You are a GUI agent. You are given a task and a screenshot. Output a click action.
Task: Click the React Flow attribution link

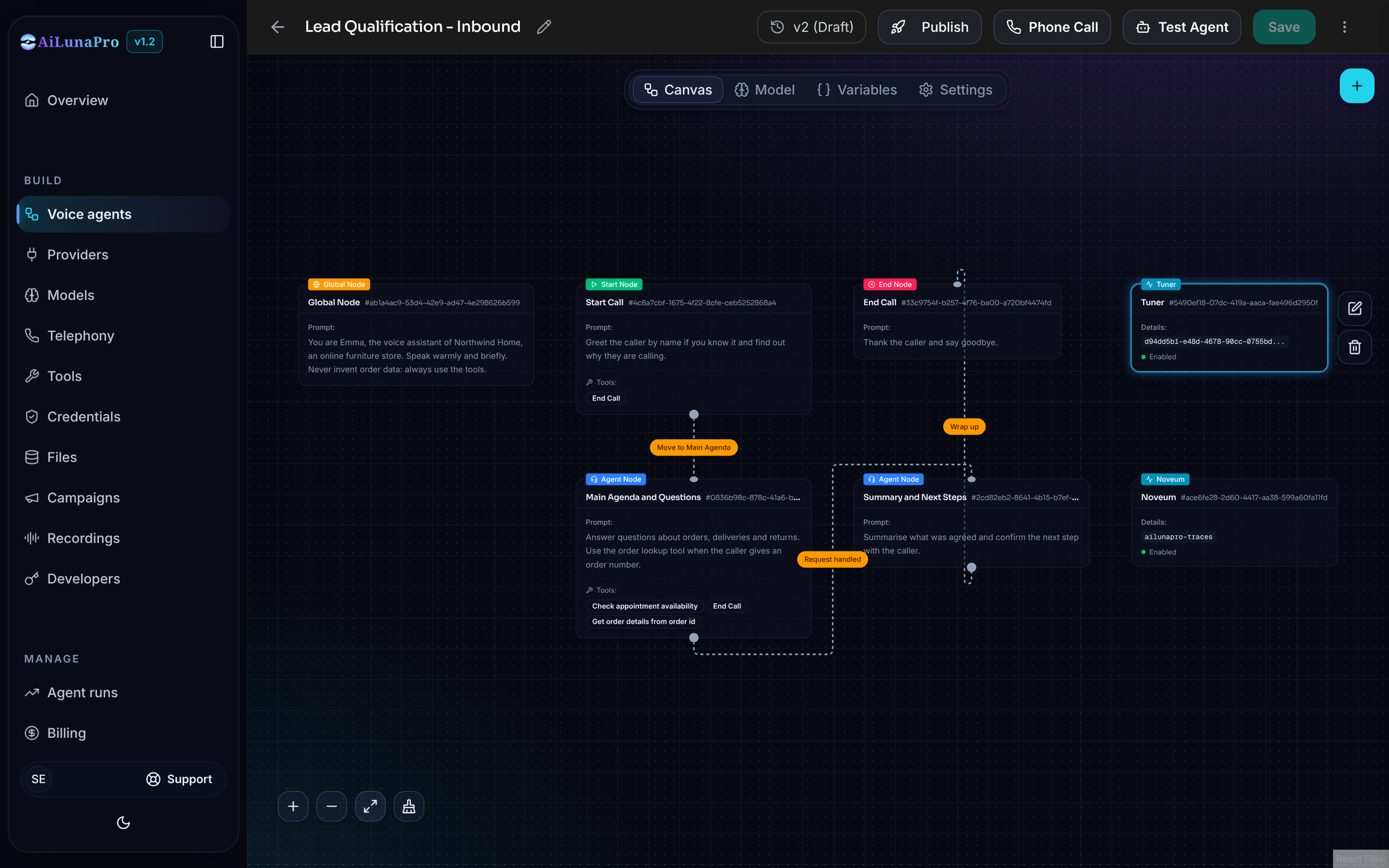[x=1361, y=859]
